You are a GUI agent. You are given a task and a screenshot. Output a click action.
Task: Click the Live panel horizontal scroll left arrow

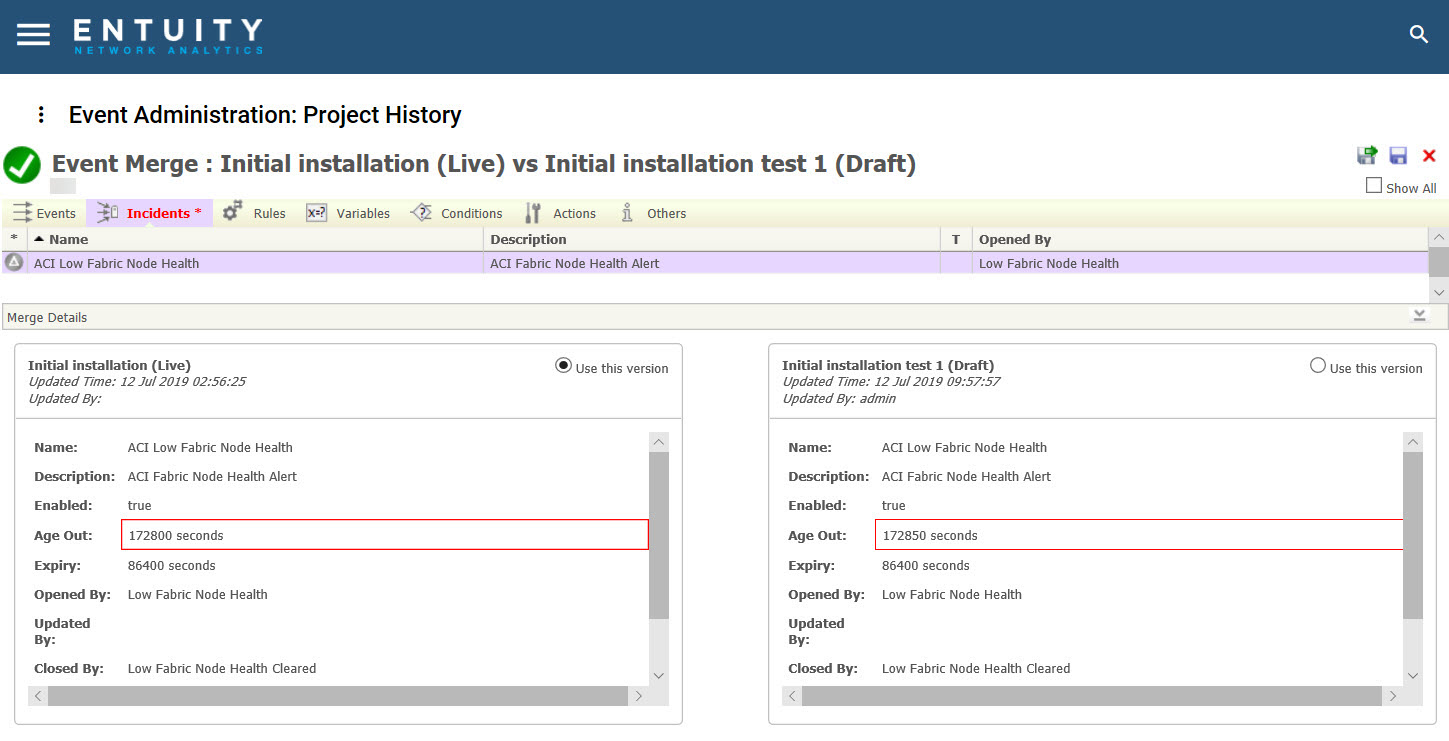[38, 696]
